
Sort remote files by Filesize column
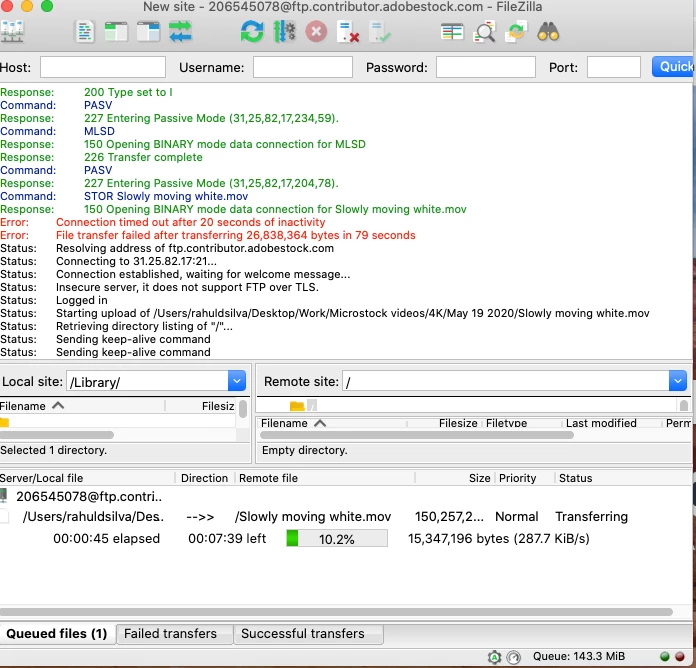(x=444, y=423)
